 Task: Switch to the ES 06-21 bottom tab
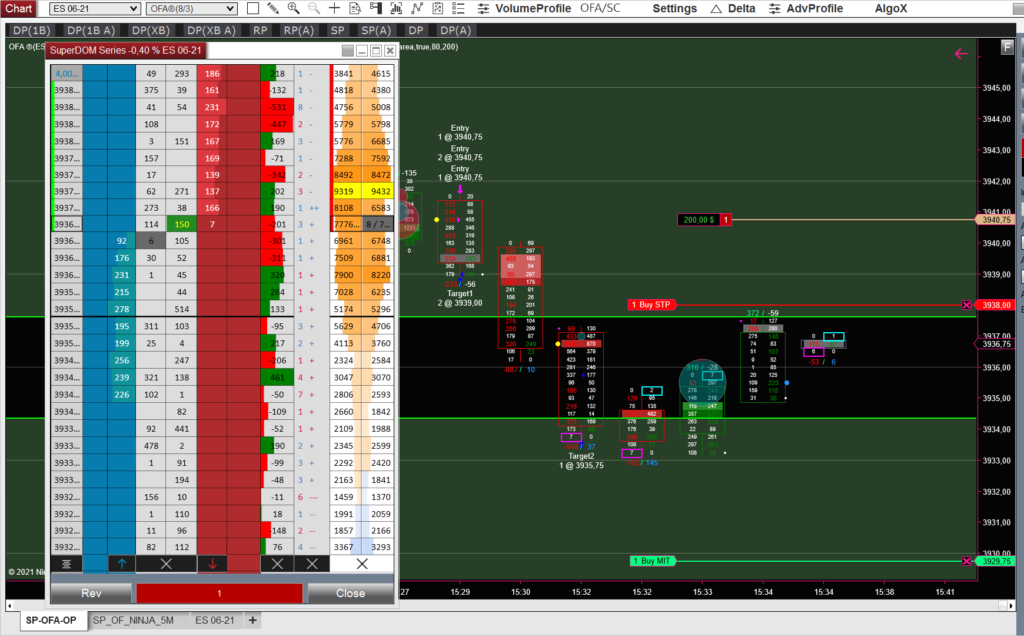pos(215,620)
